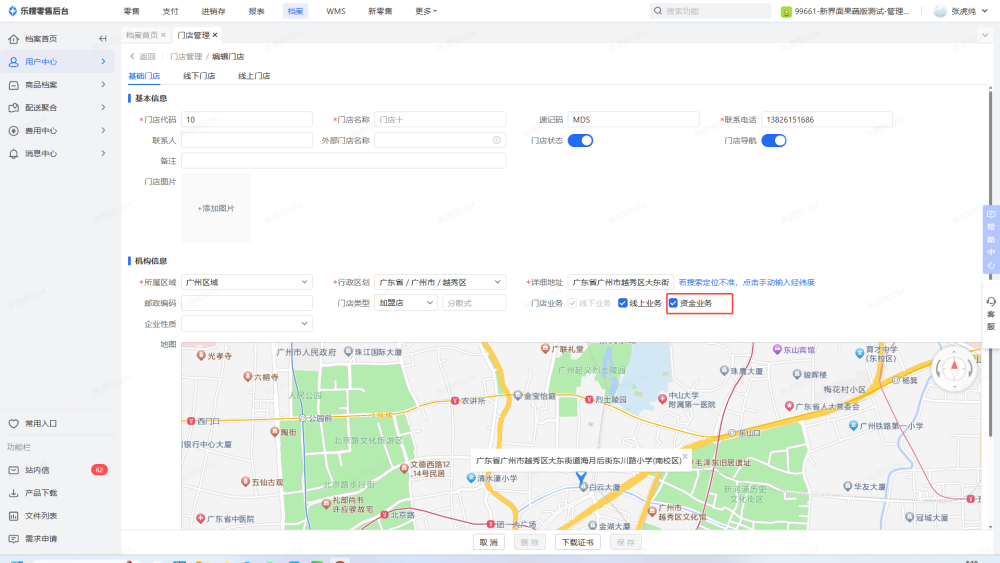Image resolution: width=1000 pixels, height=563 pixels.
Task: Uncheck the 线上业务 checkbox
Action: [x=622, y=303]
